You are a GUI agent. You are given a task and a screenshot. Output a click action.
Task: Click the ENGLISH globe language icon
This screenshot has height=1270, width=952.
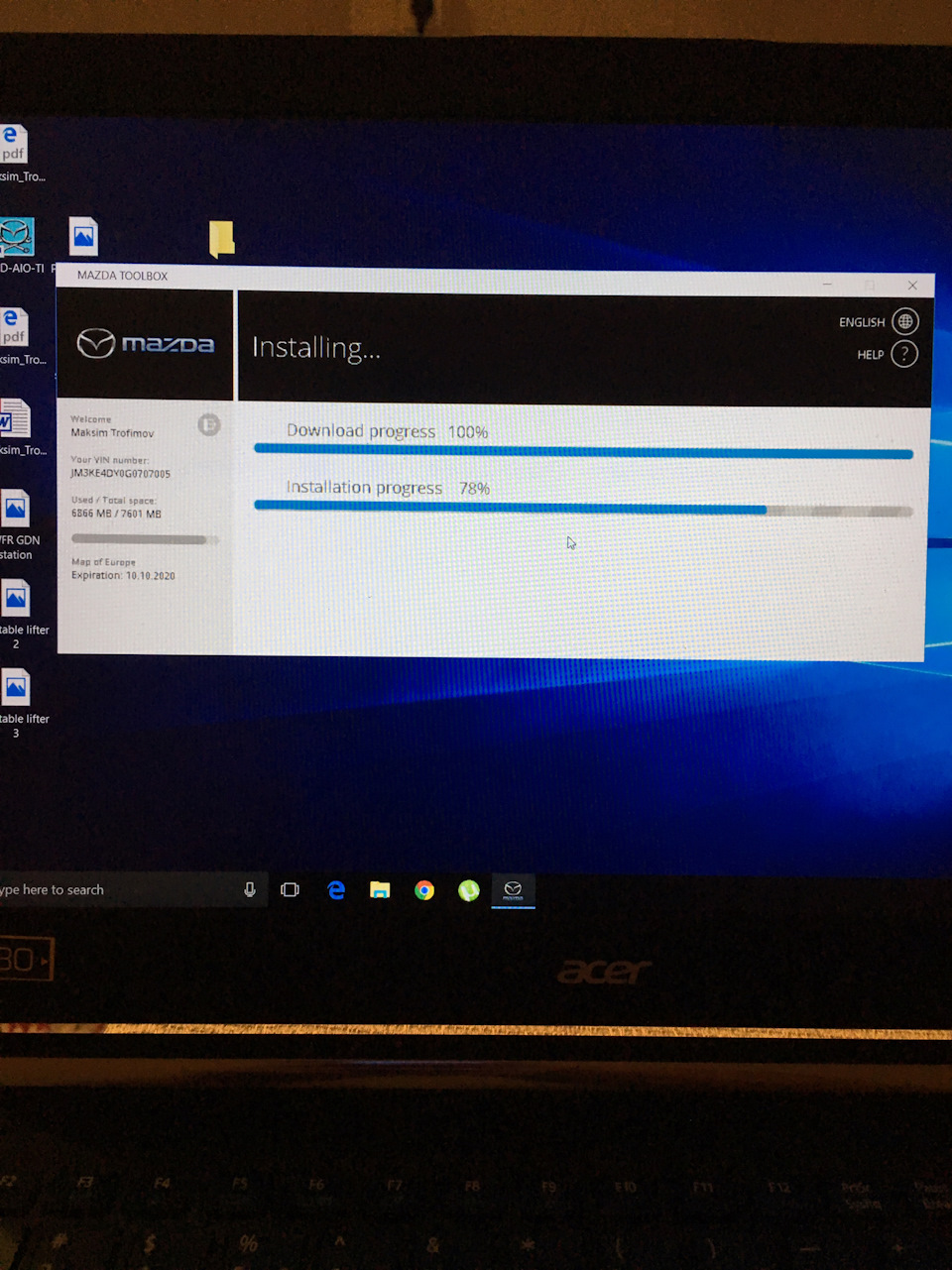coord(905,321)
